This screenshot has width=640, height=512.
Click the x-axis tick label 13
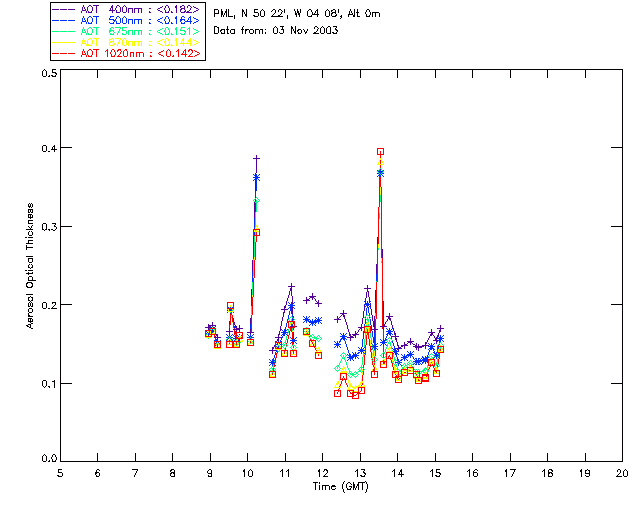(x=360, y=473)
